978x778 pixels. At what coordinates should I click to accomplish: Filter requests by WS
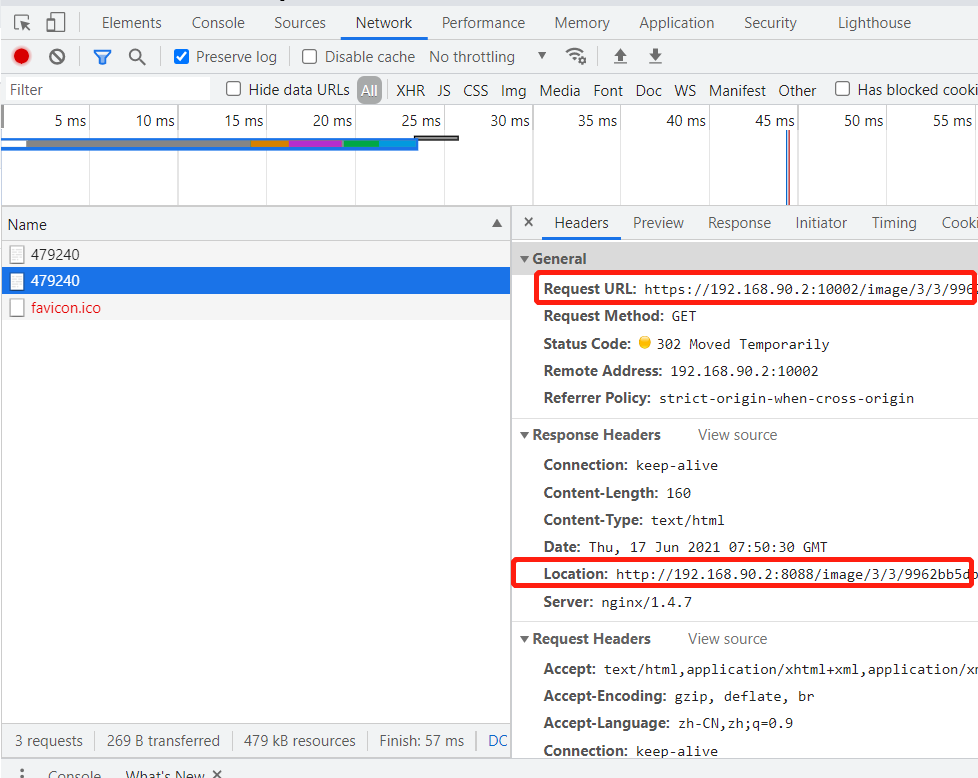[685, 90]
